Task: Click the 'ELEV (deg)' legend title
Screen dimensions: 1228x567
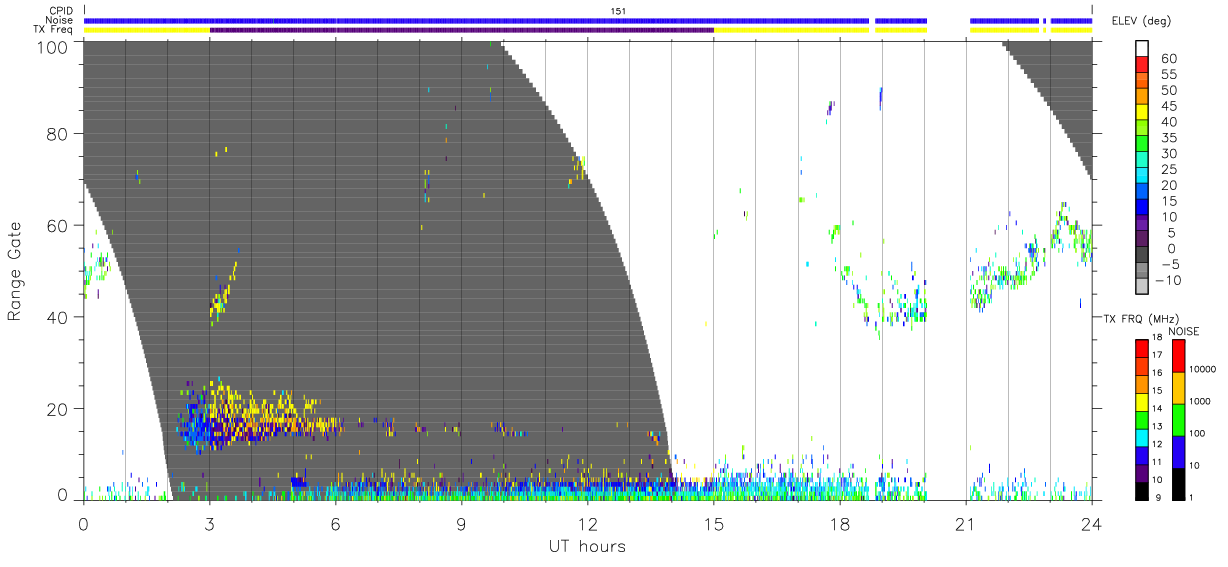Action: (x=1142, y=21)
